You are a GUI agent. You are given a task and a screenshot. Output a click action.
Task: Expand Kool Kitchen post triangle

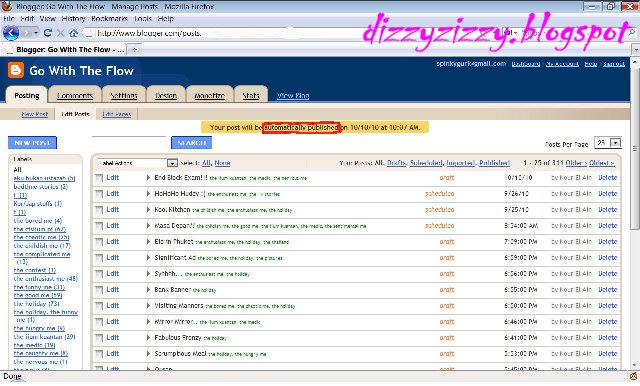coord(148,209)
